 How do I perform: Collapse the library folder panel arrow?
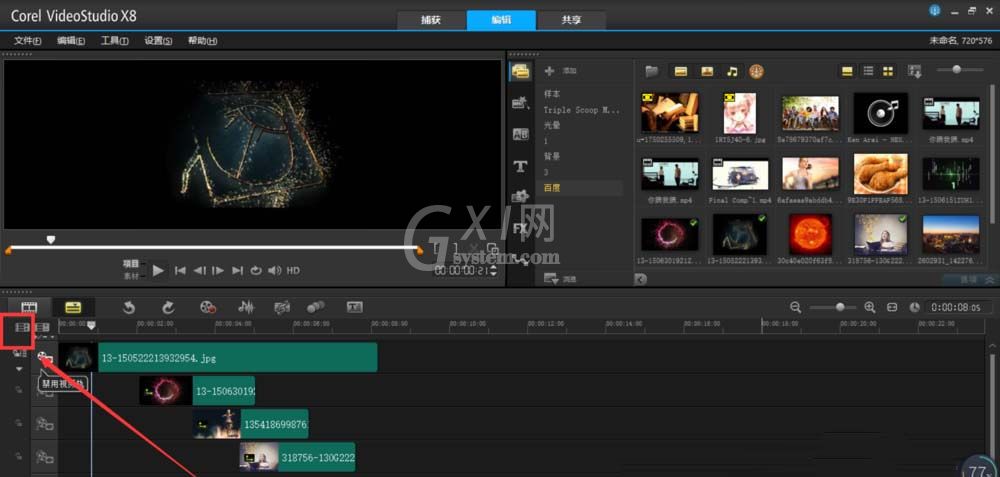click(x=641, y=279)
